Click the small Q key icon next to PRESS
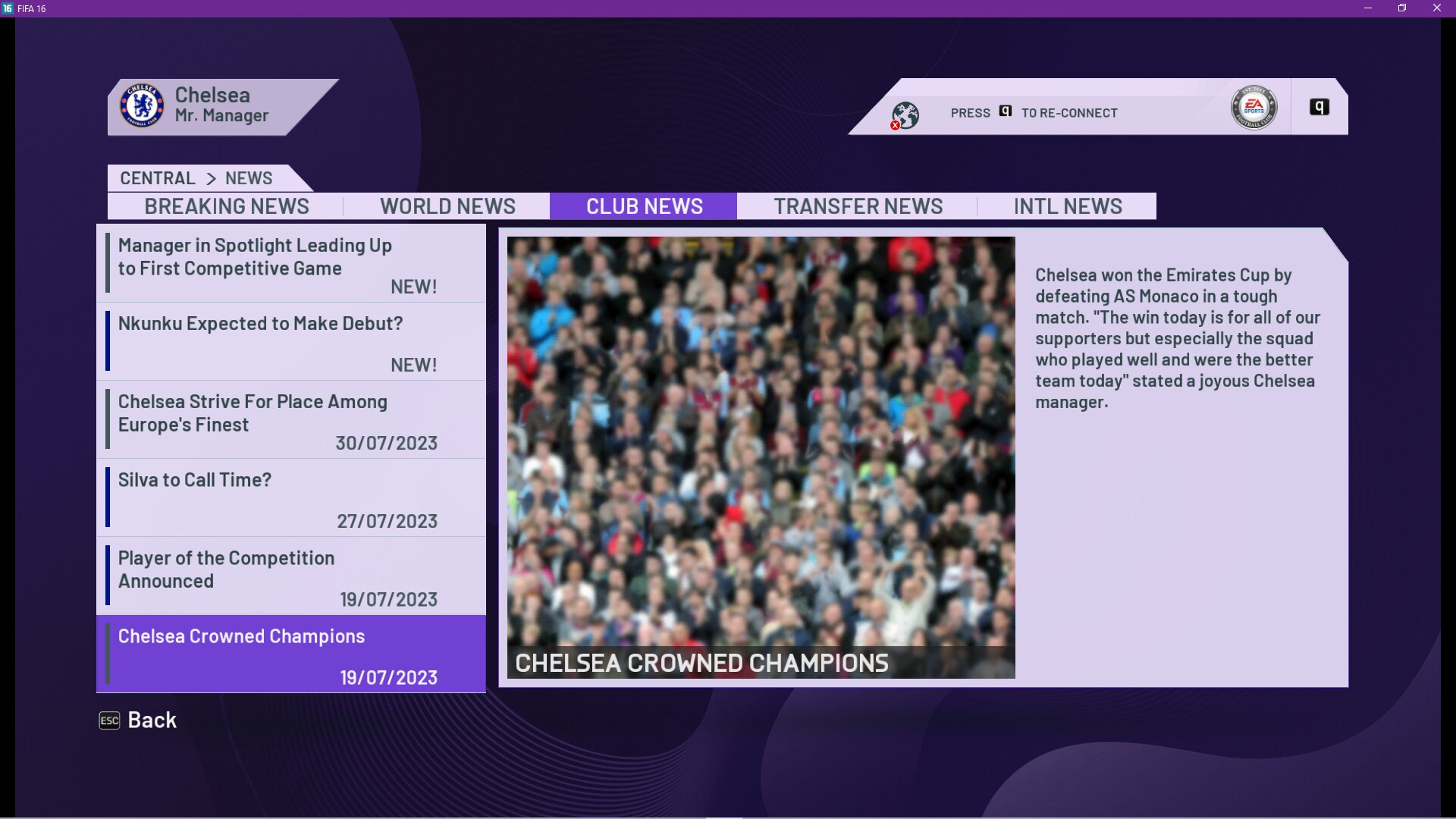This screenshot has width=1456, height=819. click(1006, 111)
